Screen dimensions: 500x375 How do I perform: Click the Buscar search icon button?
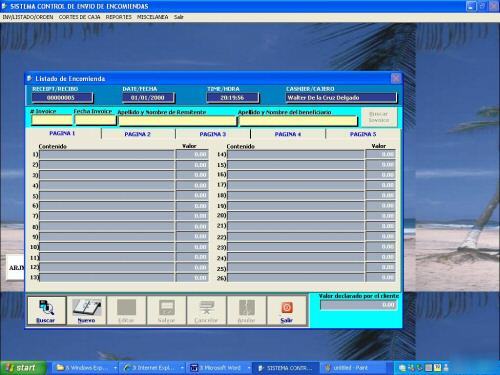click(x=46, y=311)
